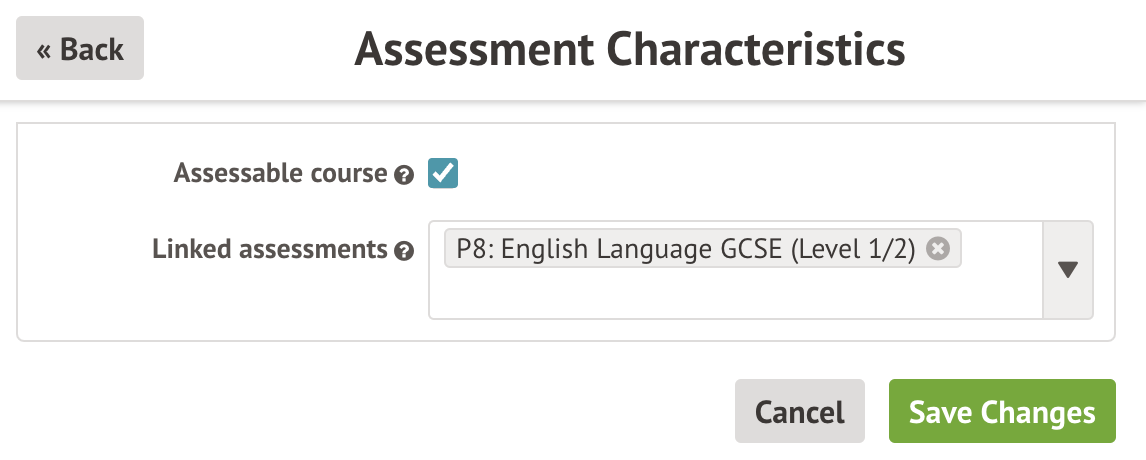Delete linked assessment via its x icon
Image resolution: width=1146 pixels, height=460 pixels.
point(937,249)
